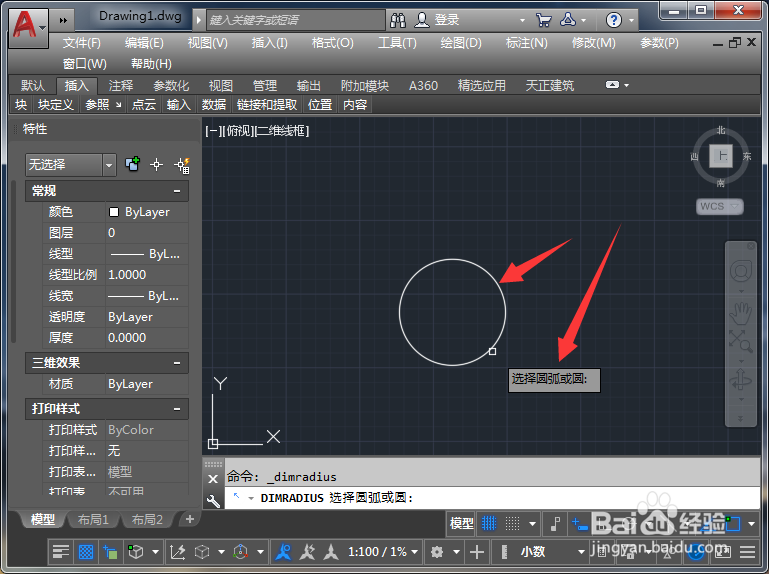
Task: Click the 上 face of the ViewCube
Action: click(721, 157)
